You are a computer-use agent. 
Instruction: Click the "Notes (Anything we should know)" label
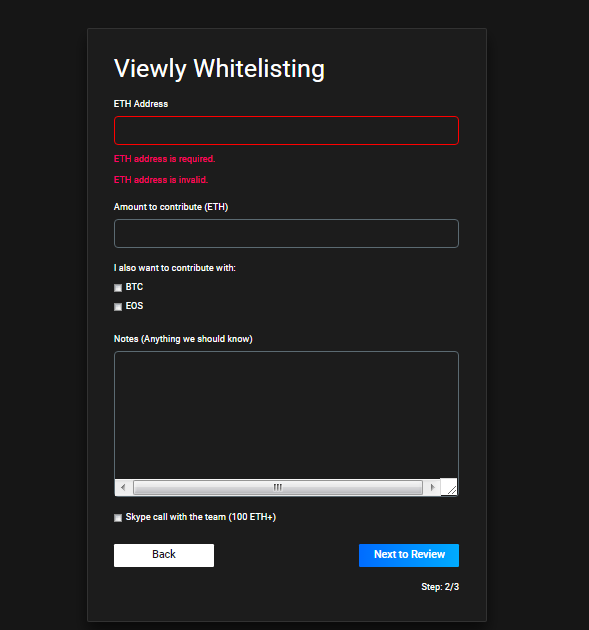[x=183, y=339]
